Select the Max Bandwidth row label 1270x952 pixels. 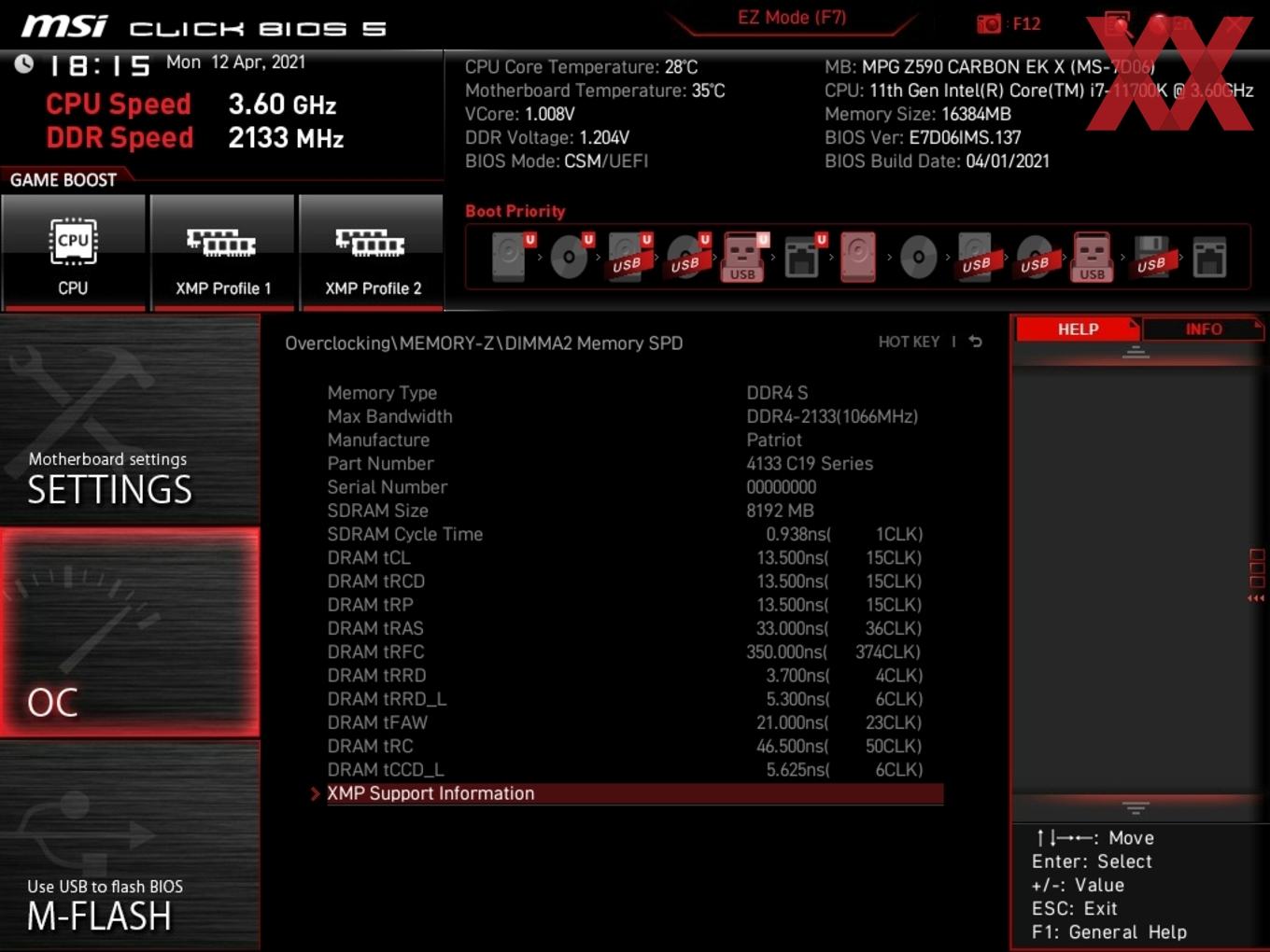click(389, 416)
